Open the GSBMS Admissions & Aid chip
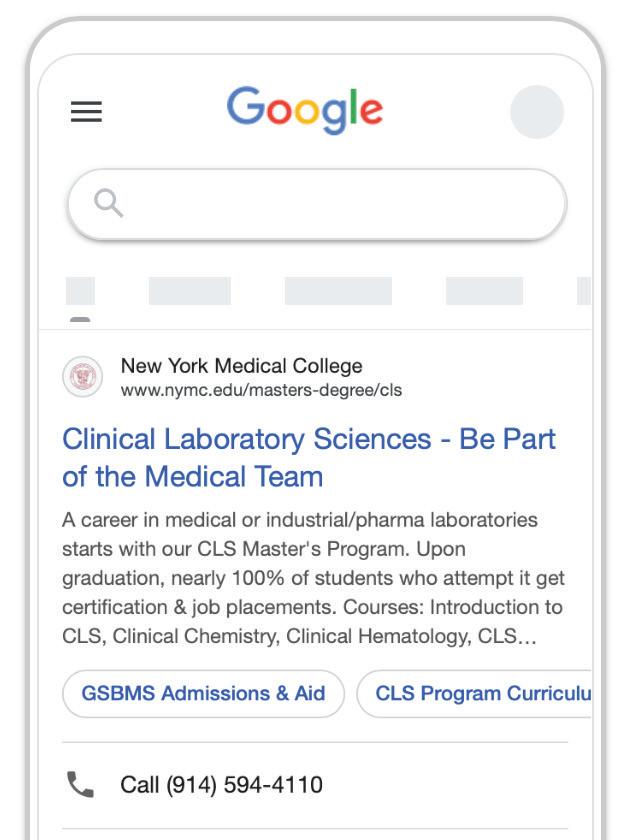This screenshot has height=840, width=626. [x=203, y=694]
